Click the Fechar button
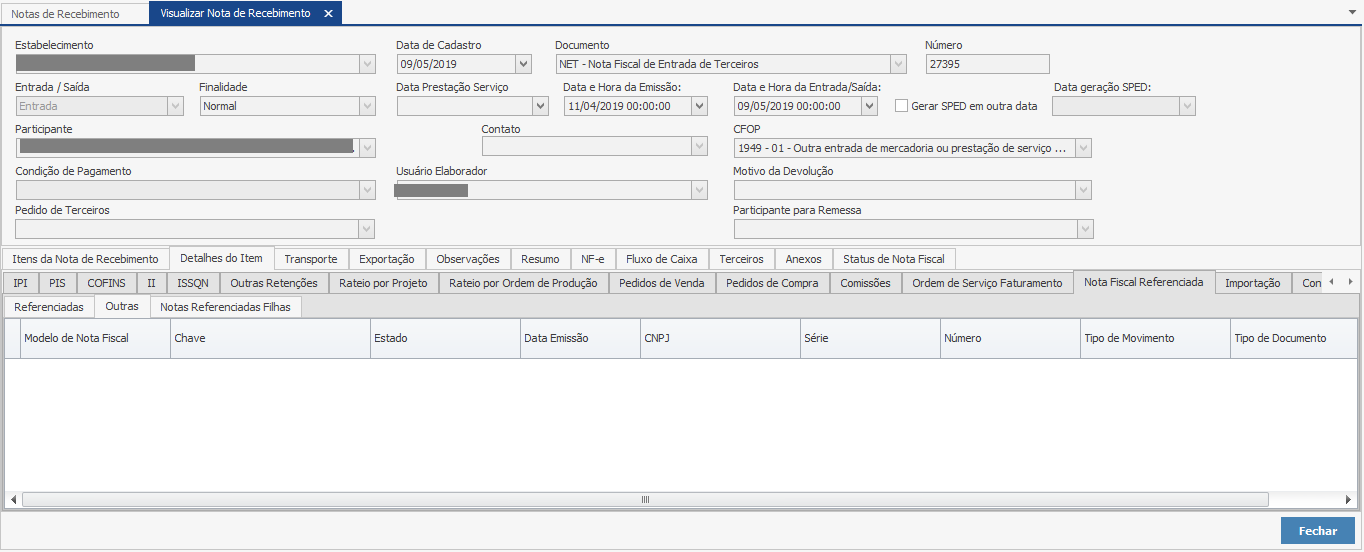 tap(1317, 531)
